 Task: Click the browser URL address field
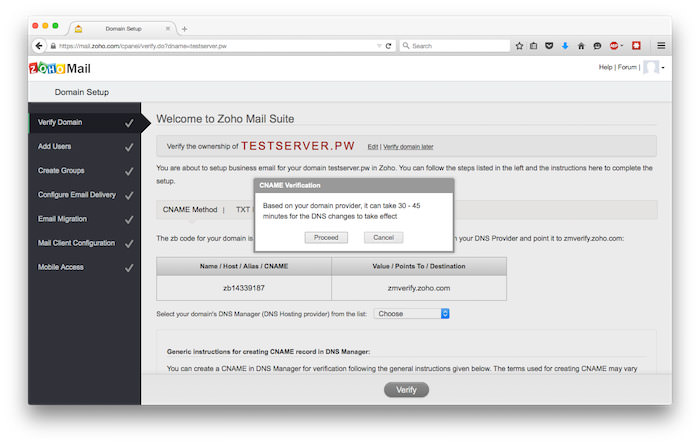click(214, 46)
